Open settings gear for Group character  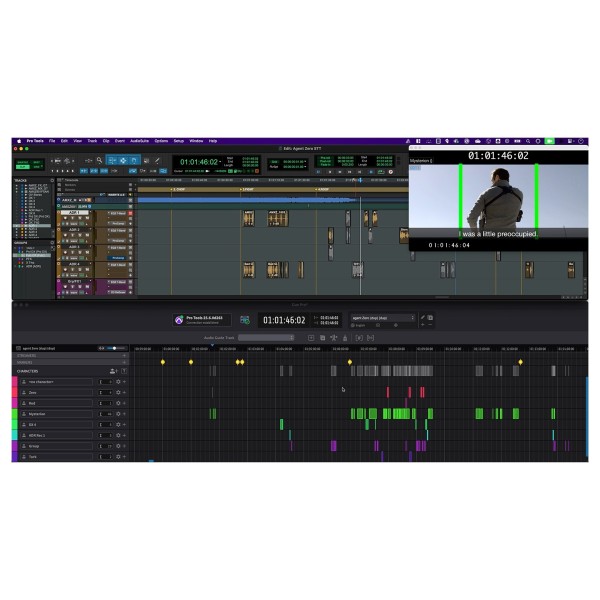click(x=118, y=446)
